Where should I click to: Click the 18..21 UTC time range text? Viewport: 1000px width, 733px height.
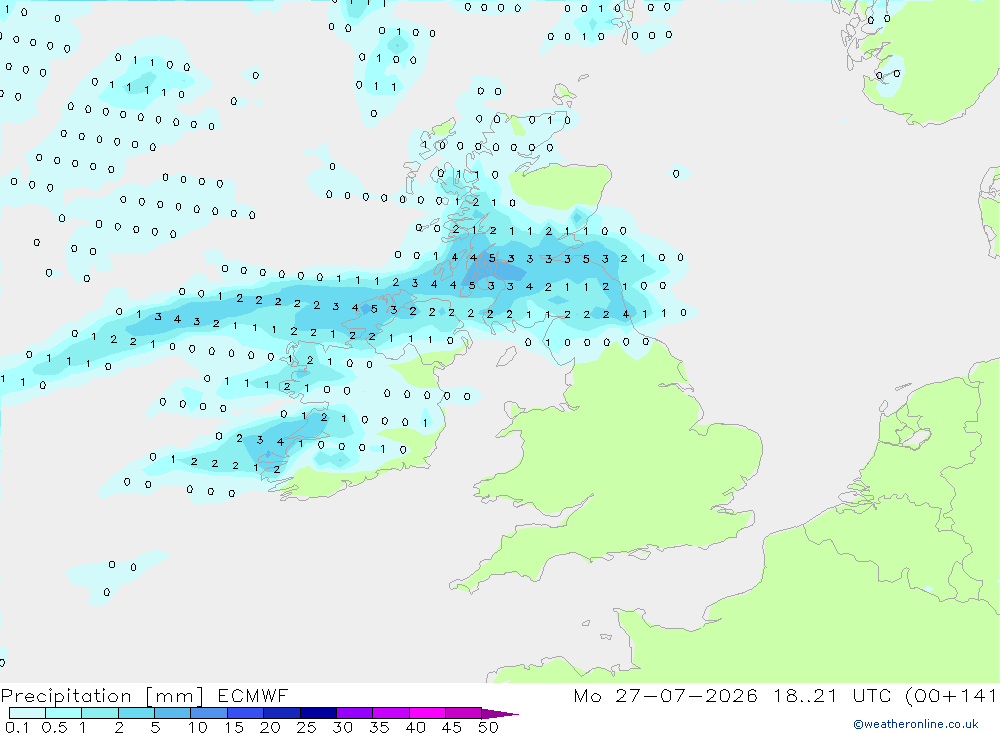832,695
